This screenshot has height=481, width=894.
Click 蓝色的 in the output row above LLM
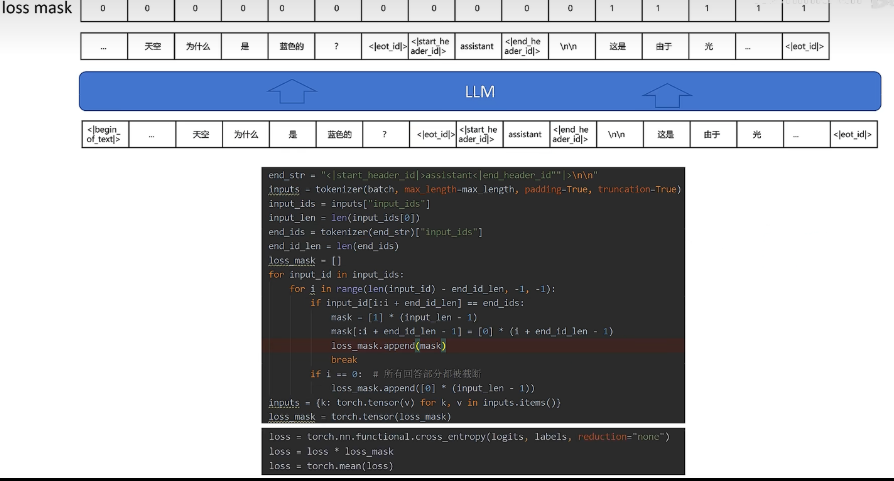pos(291,46)
